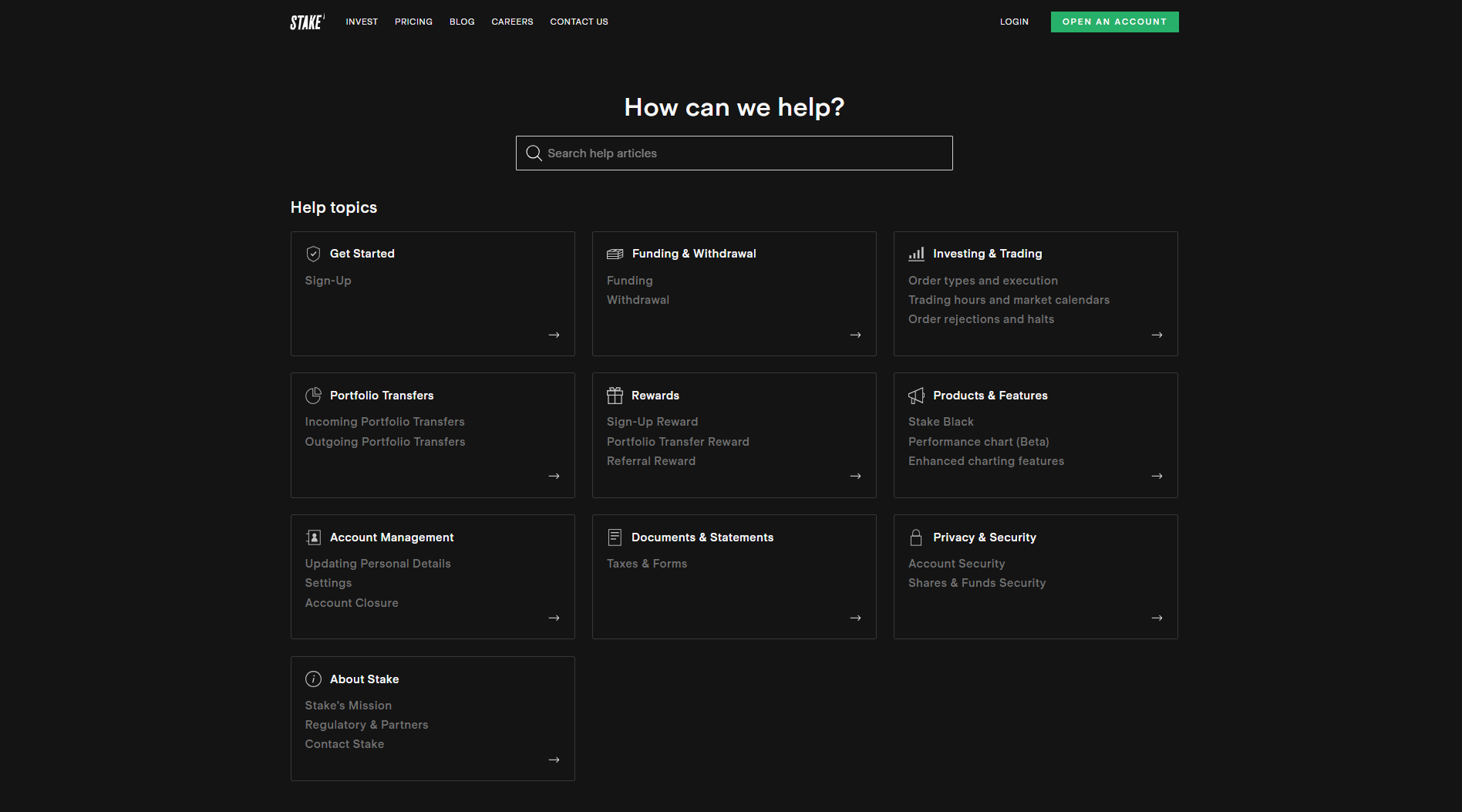View the Portfolio Transfer Reward link
Screen dimensions: 1462x812
(678, 442)
